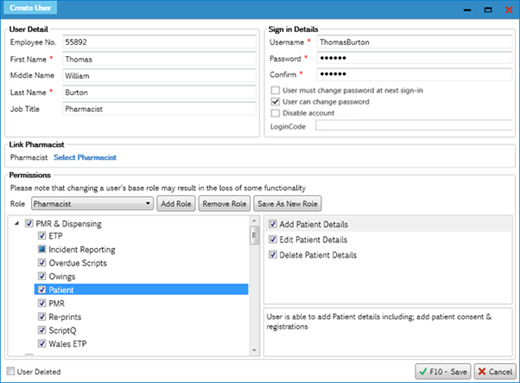Tick 'User must change password at next sign-in'
This screenshot has width=520, height=383.
(275, 90)
